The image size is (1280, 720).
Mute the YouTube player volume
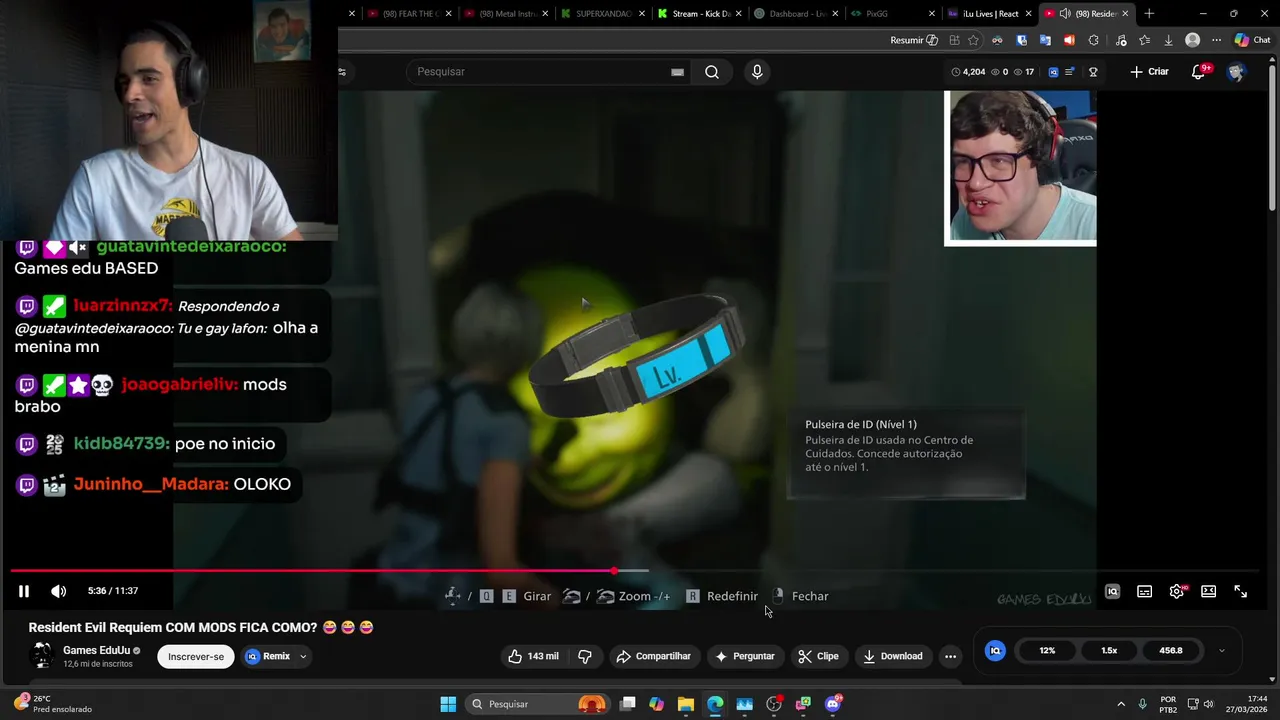pos(59,591)
